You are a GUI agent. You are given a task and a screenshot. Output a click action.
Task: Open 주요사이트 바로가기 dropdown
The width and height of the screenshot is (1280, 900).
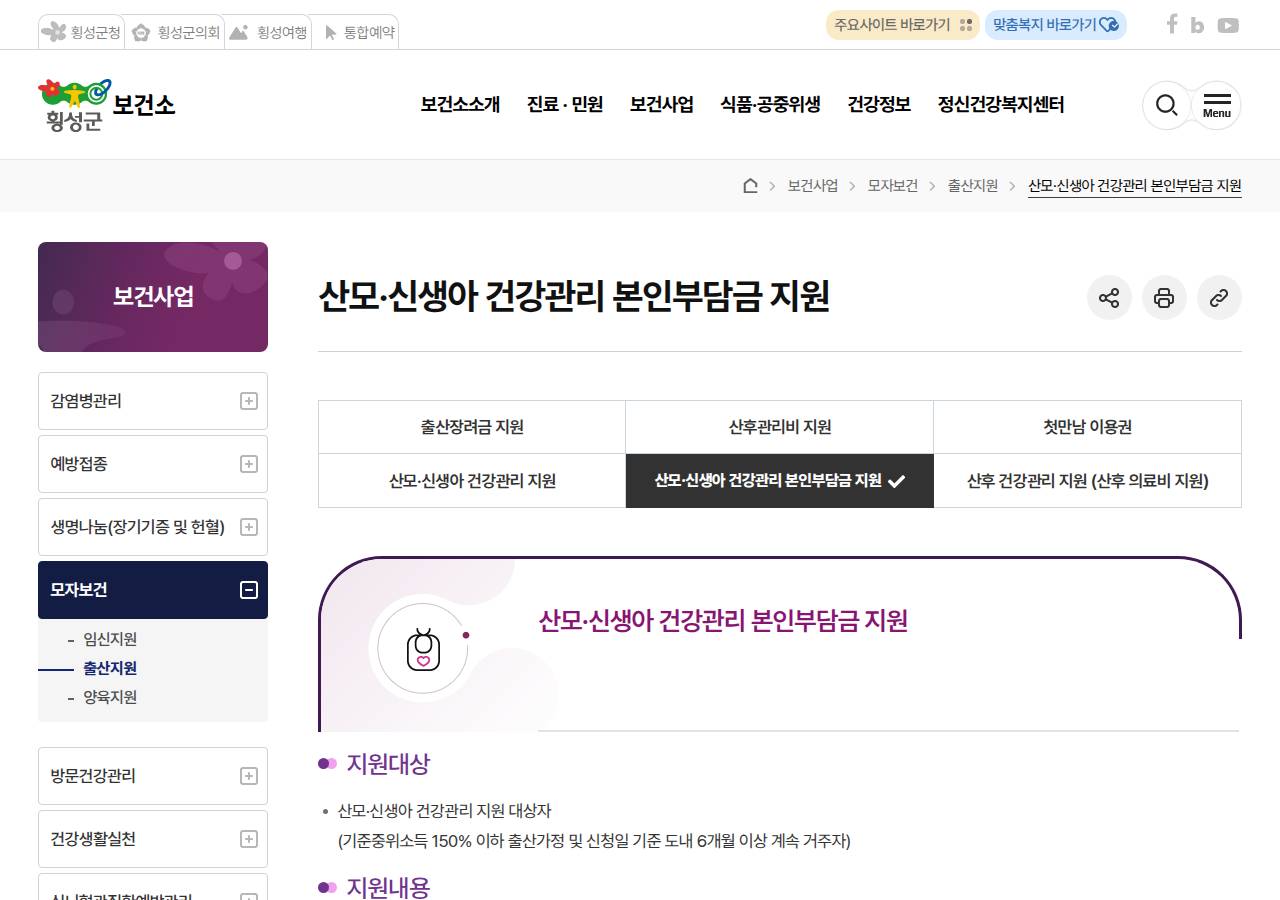(903, 25)
